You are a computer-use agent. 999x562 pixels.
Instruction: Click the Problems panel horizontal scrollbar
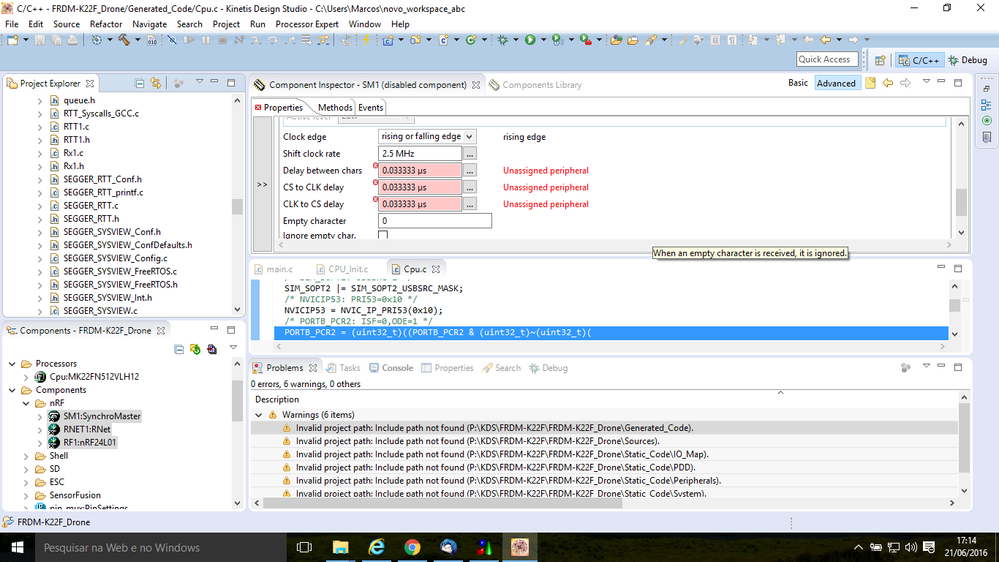point(443,503)
